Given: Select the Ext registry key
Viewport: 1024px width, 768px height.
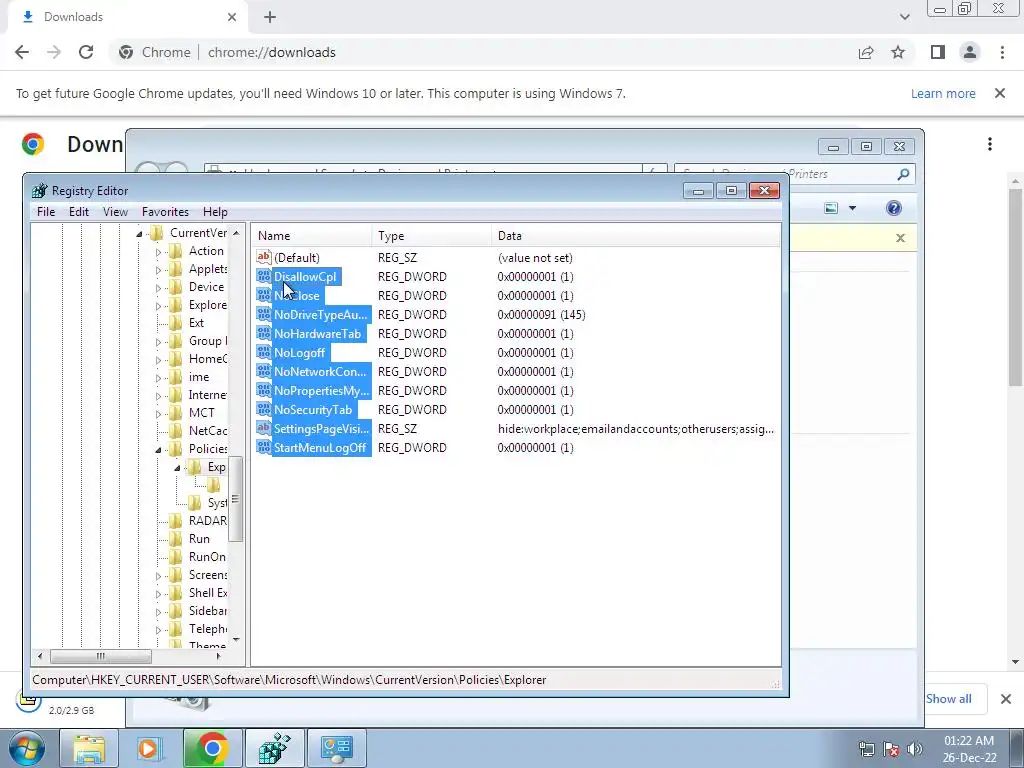Looking at the screenshot, I should (x=196, y=323).
